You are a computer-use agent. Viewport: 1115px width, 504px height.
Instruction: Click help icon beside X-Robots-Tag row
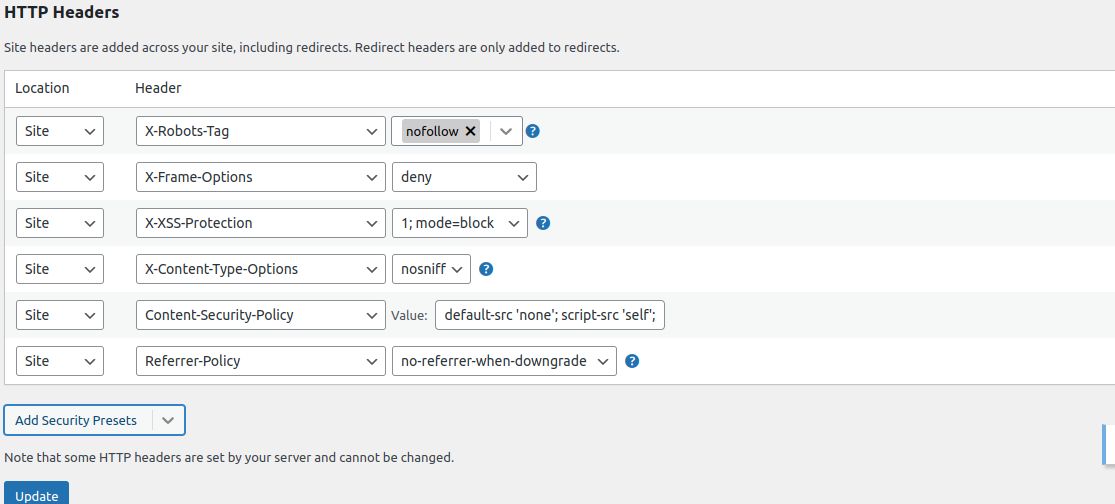[533, 131]
